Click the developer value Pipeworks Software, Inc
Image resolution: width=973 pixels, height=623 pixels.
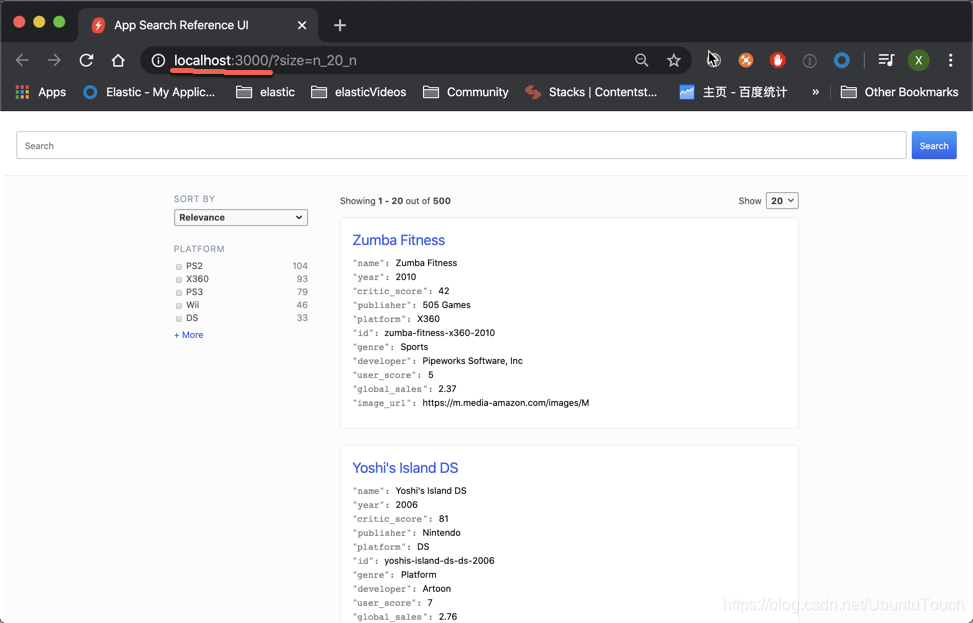coord(472,361)
